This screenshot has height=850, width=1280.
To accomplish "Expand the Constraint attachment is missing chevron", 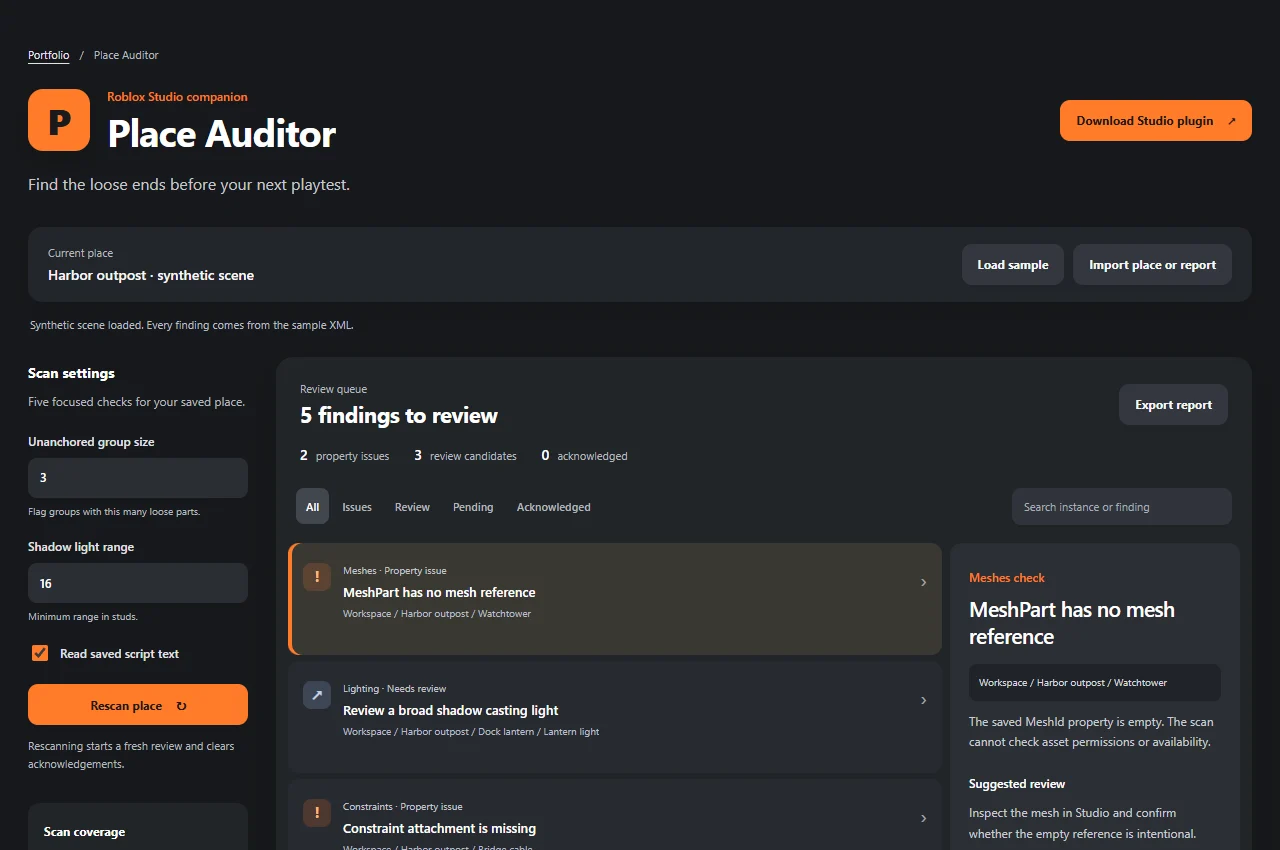I will (x=923, y=818).
